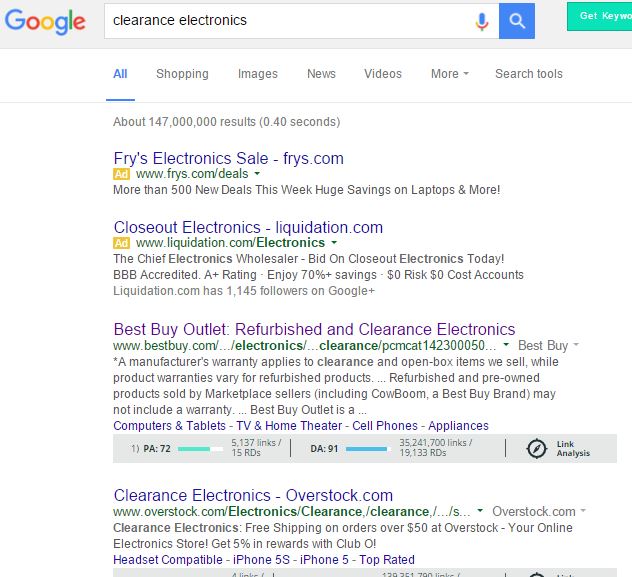Open the iPhone 5 sitelink
The image size is (632, 577).
coord(324,560)
